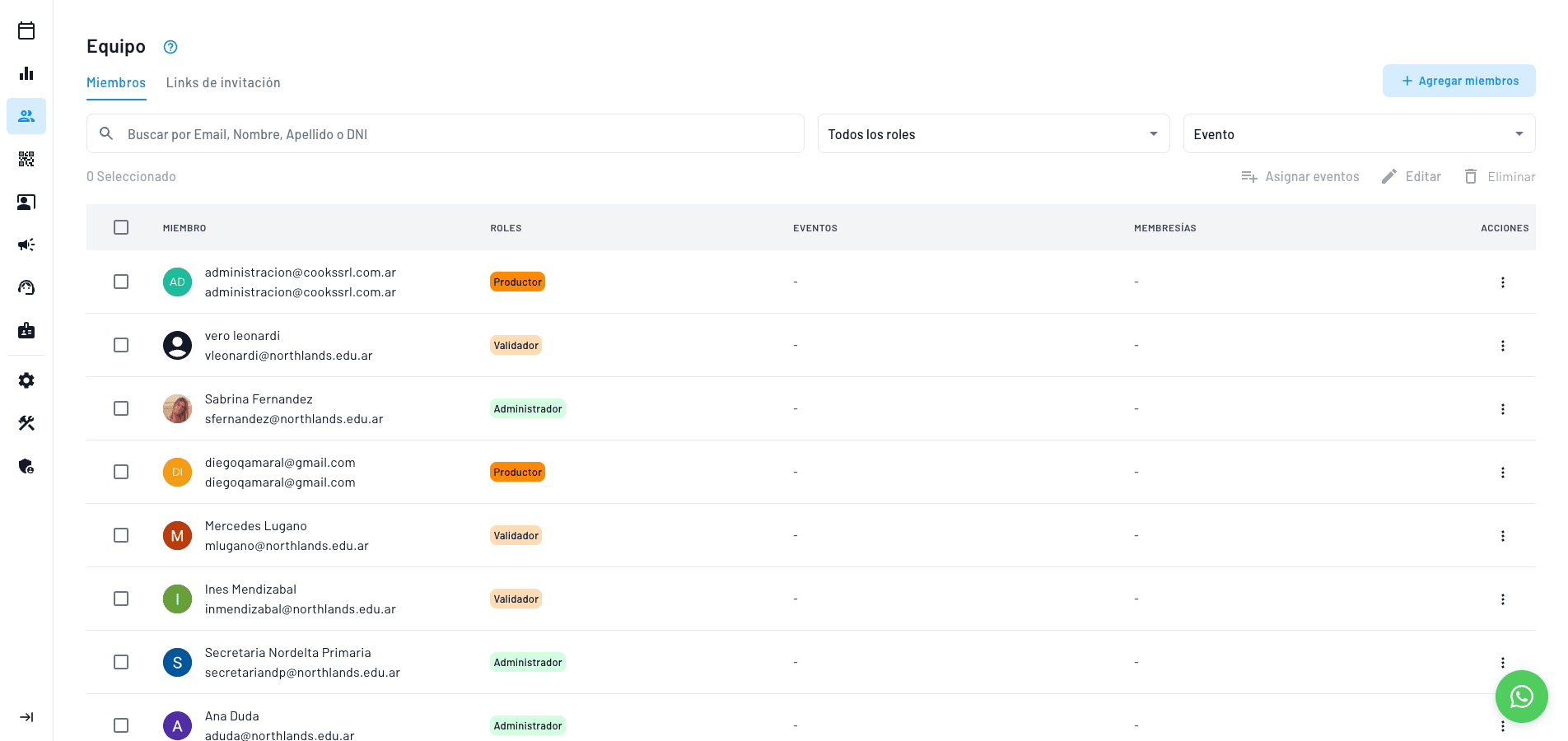Viewport: 1568px width, 741px height.
Task: Click the Agregar miembros button
Action: click(x=1458, y=81)
